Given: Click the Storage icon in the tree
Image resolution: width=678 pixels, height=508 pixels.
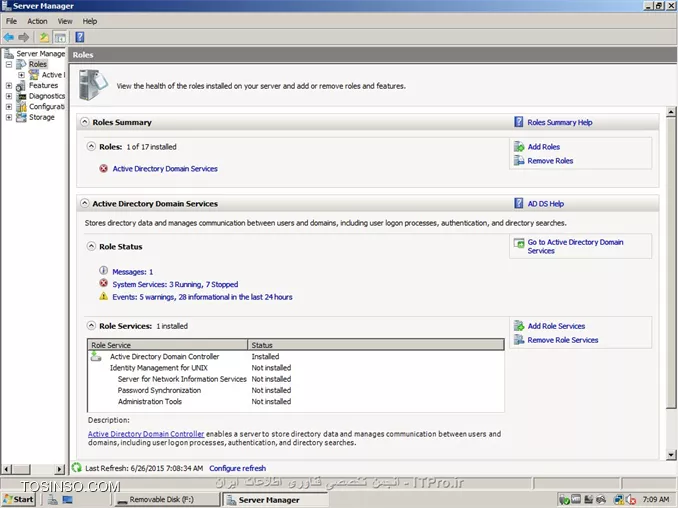Looking at the screenshot, I should (x=21, y=117).
